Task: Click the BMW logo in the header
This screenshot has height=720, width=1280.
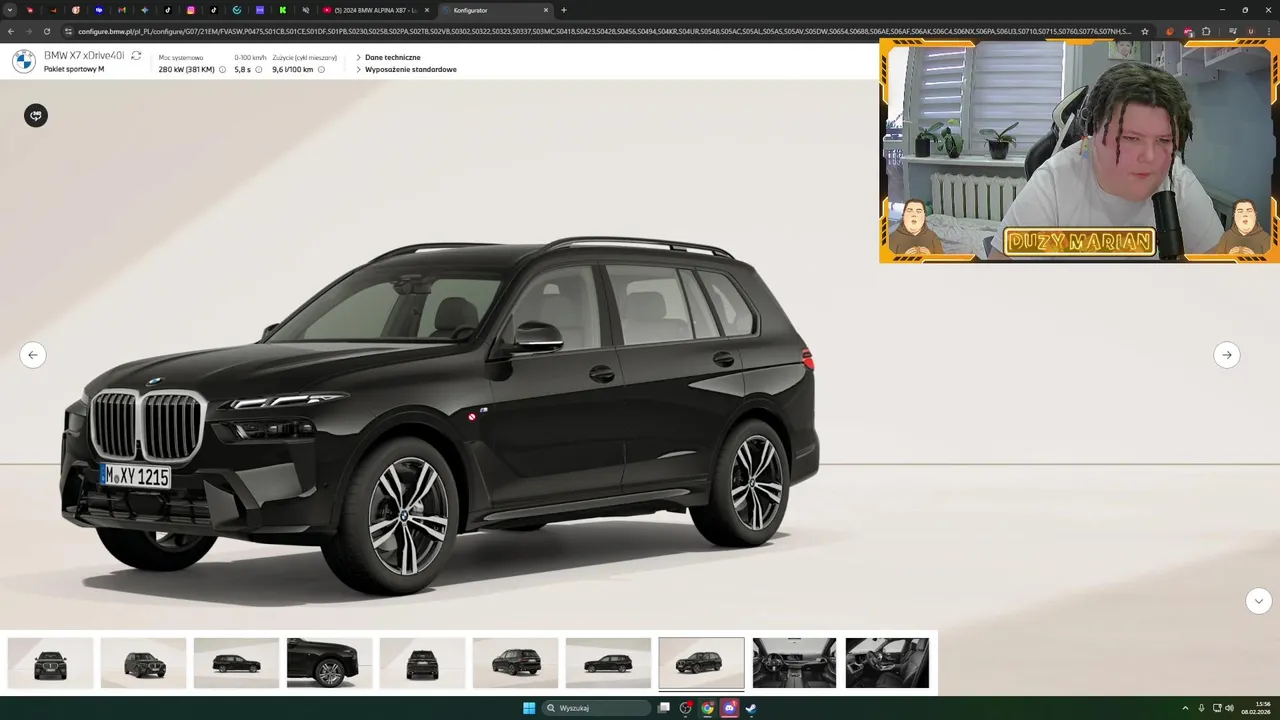Action: coord(23,62)
